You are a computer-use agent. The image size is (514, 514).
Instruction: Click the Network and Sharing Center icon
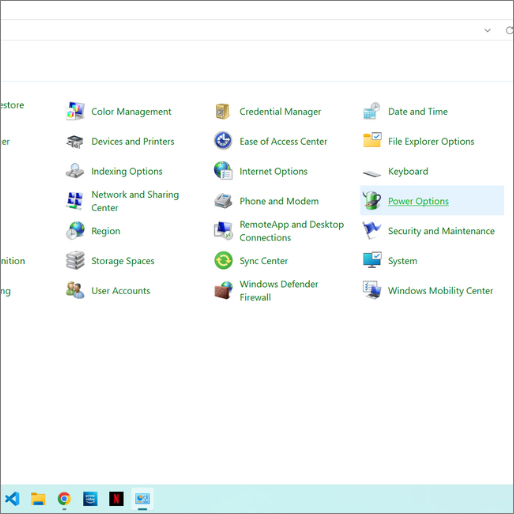75,201
